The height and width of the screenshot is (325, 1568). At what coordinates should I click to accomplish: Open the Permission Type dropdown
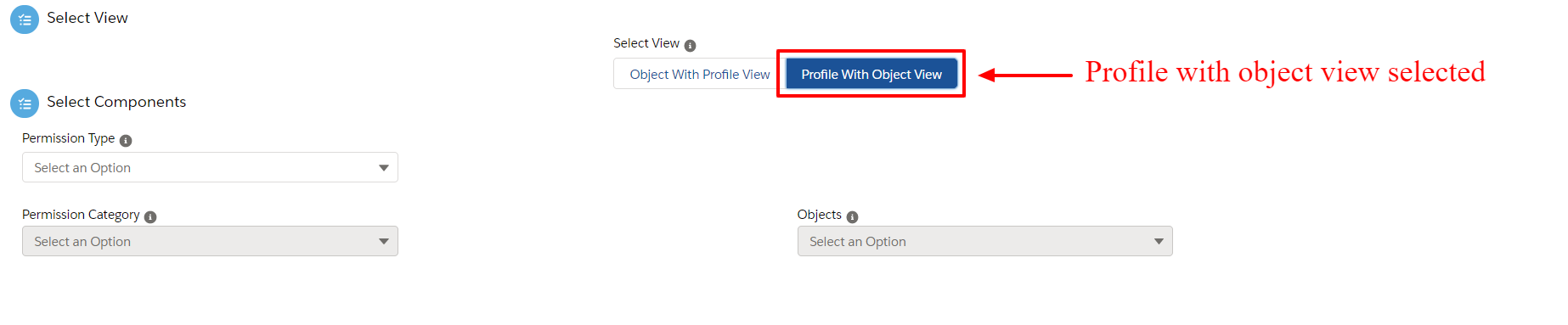point(210,167)
